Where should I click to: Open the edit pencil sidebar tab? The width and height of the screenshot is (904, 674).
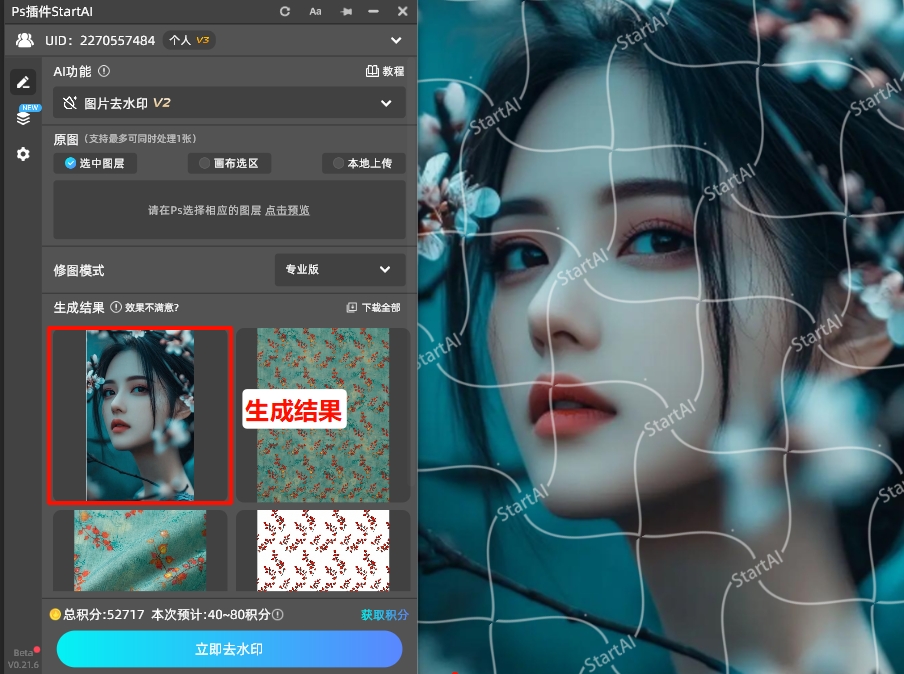(23, 82)
